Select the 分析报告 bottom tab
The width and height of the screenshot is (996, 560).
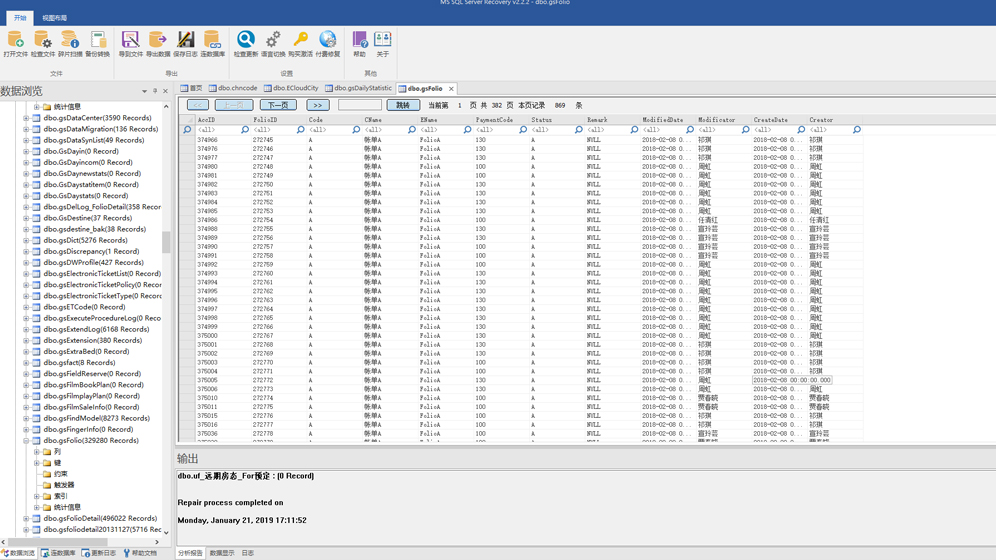coord(190,553)
